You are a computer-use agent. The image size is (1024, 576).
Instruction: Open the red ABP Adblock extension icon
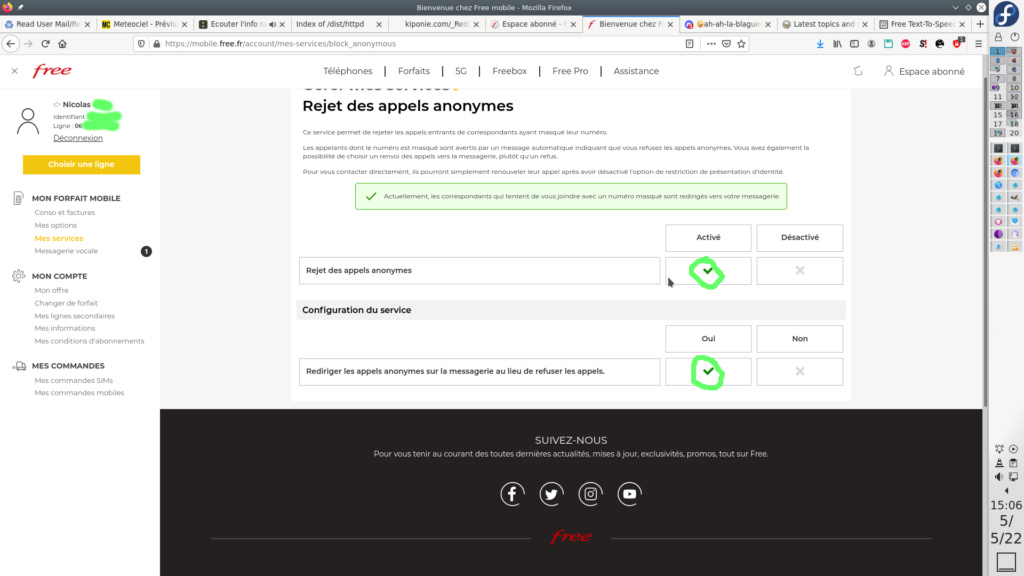click(905, 44)
